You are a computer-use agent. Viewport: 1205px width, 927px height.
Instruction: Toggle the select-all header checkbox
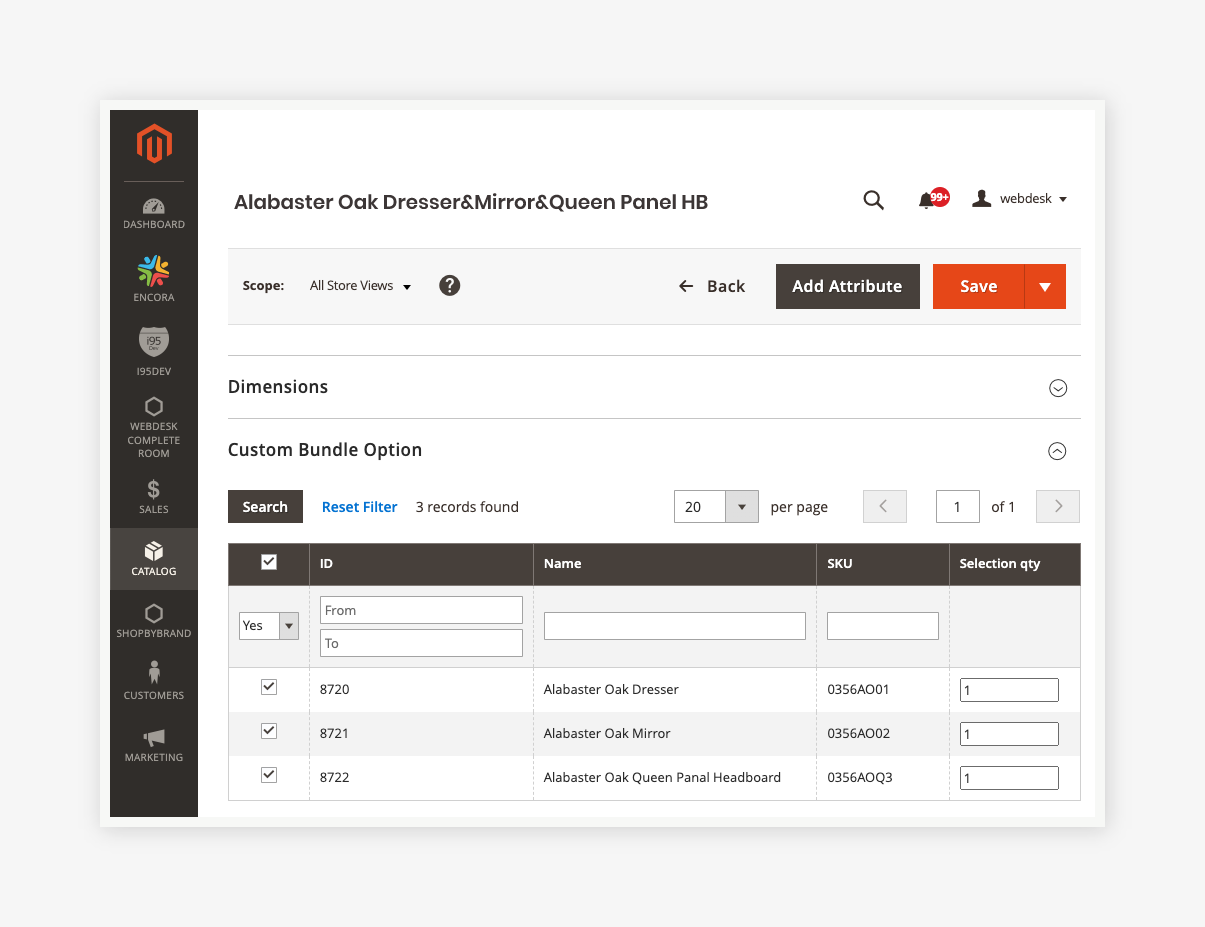click(x=268, y=562)
